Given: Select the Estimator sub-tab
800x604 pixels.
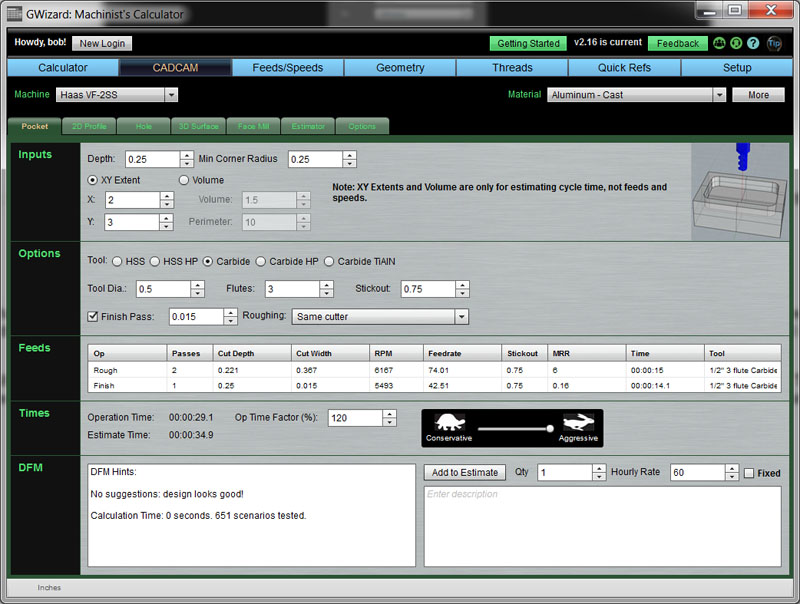Looking at the screenshot, I should point(308,126).
